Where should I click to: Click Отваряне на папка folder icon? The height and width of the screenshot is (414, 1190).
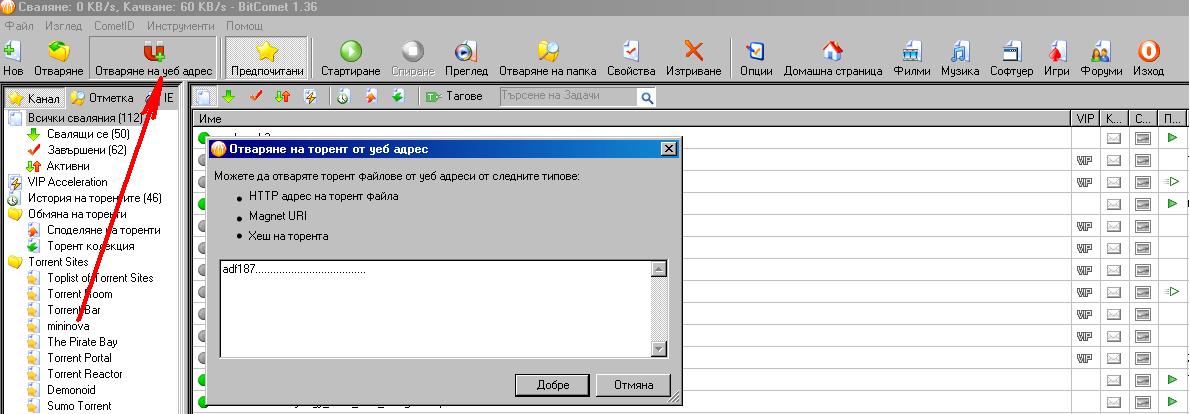(547, 52)
